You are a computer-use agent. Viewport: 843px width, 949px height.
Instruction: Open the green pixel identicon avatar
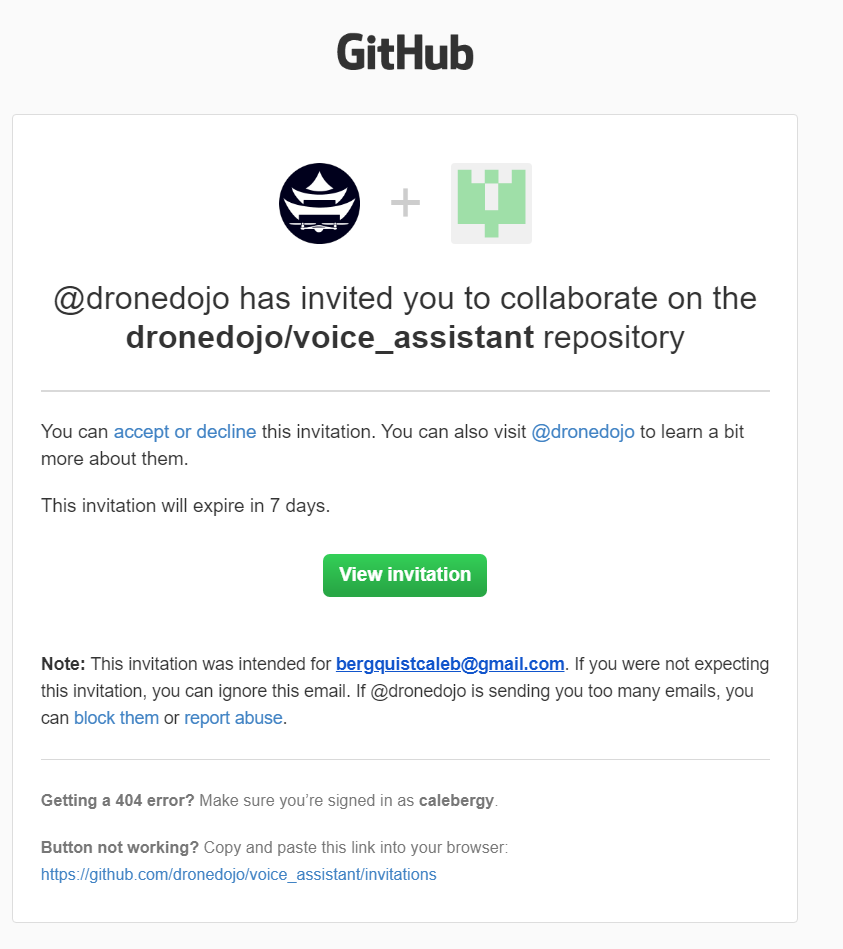(x=491, y=203)
